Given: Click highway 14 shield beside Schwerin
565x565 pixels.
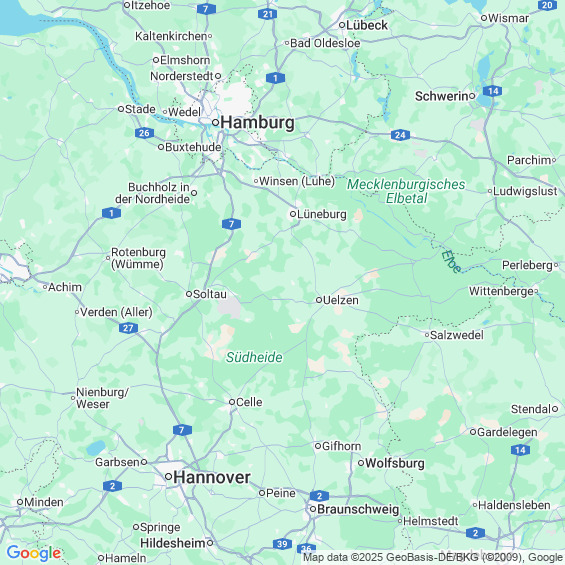Looking at the screenshot, I should point(493,91).
